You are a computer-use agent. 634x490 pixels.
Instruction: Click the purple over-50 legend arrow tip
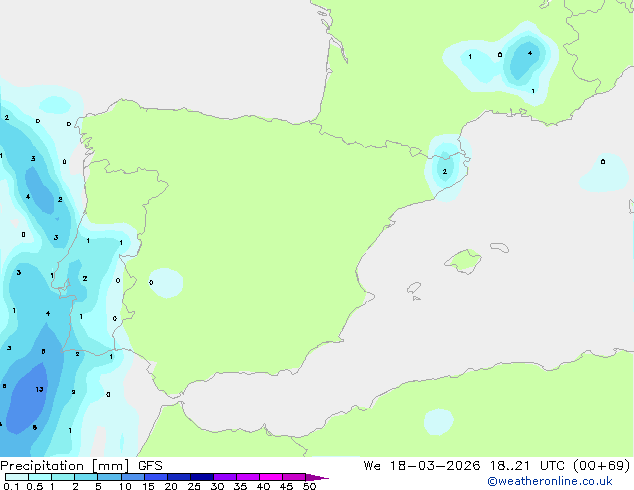(x=317, y=477)
